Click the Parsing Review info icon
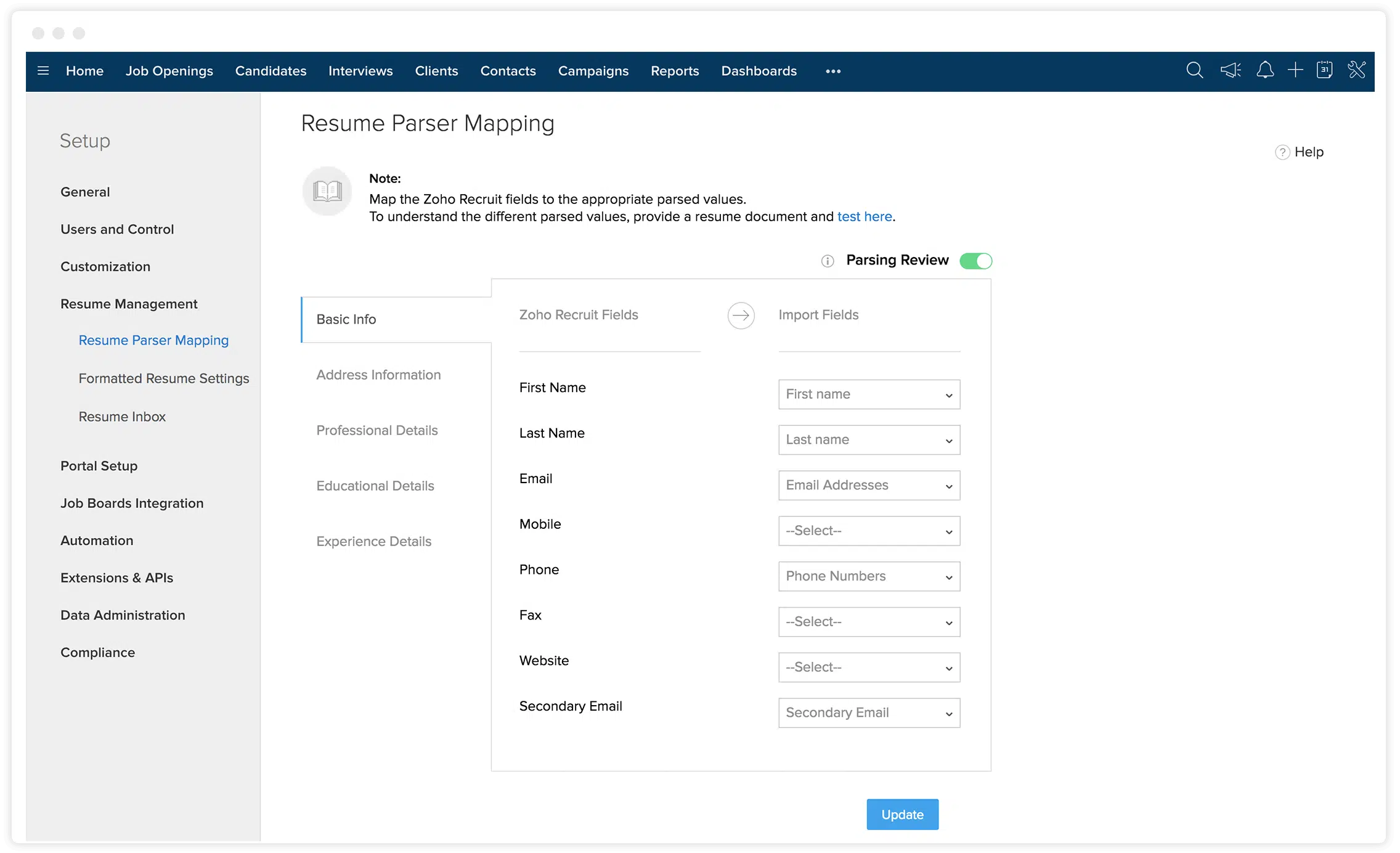 click(x=828, y=261)
